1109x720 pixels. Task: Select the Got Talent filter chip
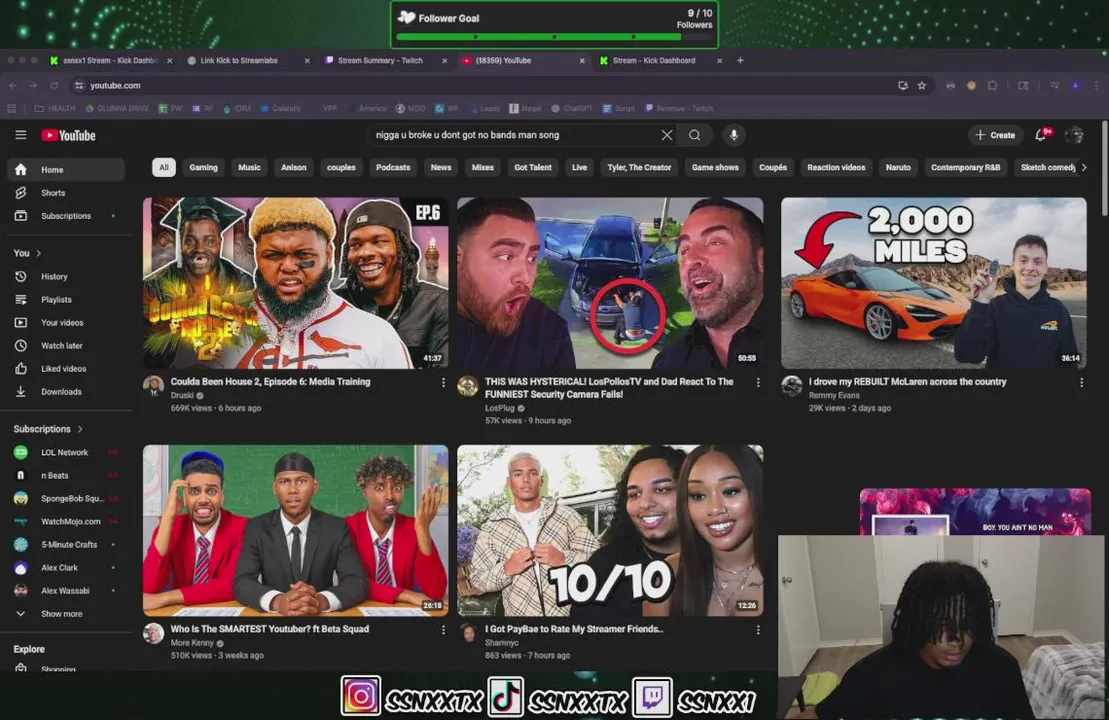pyautogui.click(x=533, y=168)
